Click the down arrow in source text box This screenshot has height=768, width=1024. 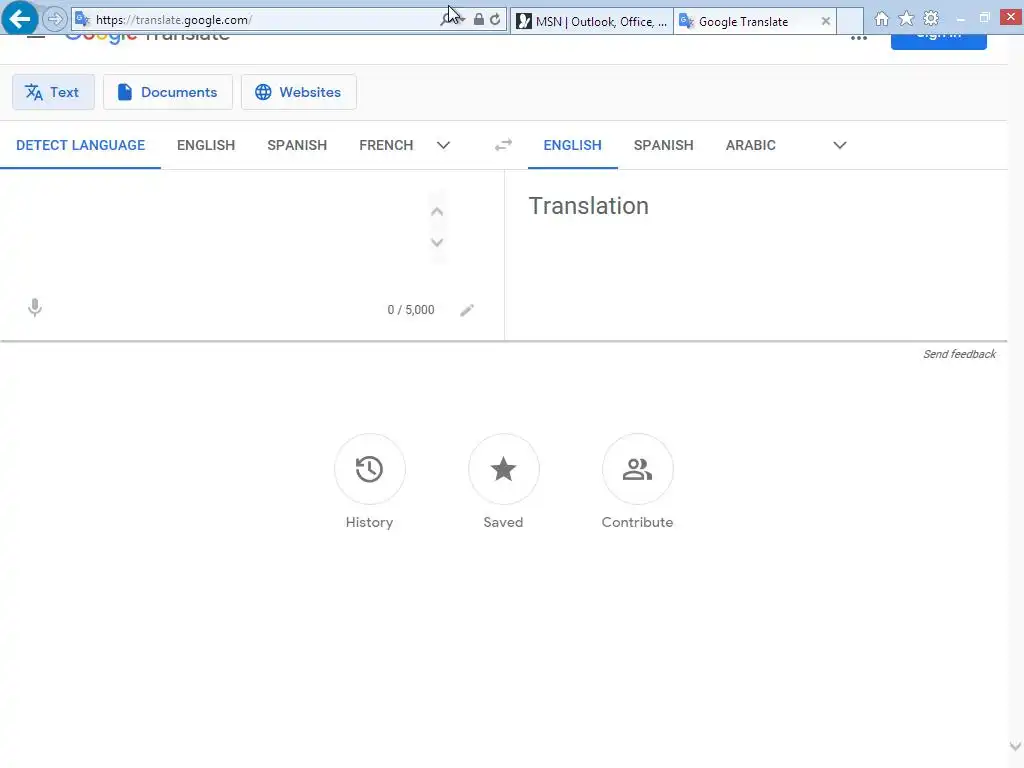438,242
